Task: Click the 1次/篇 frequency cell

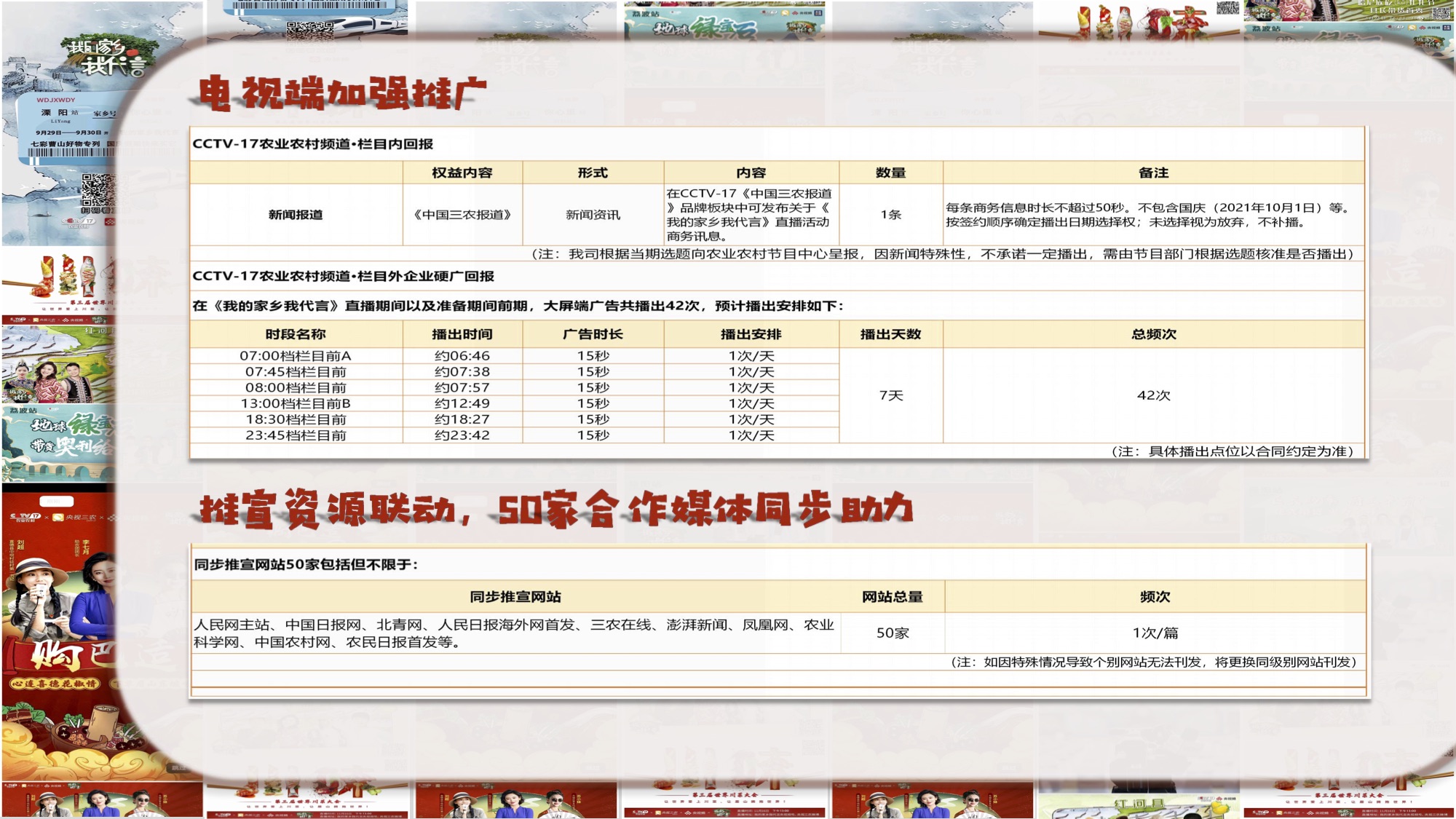Action: pyautogui.click(x=1155, y=633)
